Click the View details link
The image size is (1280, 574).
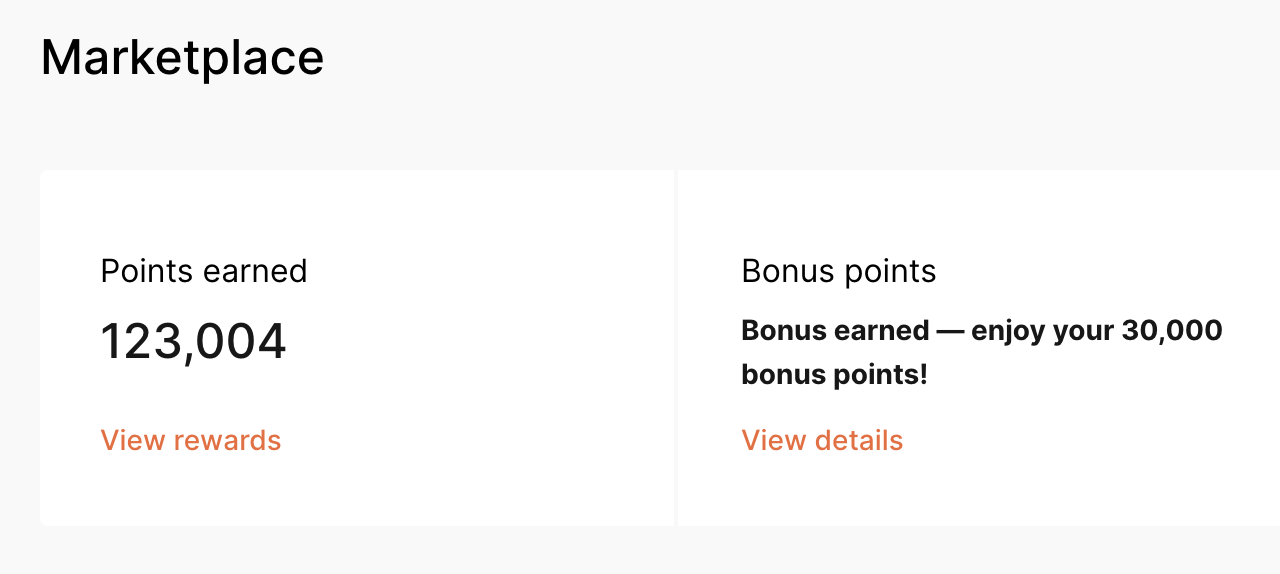(822, 440)
